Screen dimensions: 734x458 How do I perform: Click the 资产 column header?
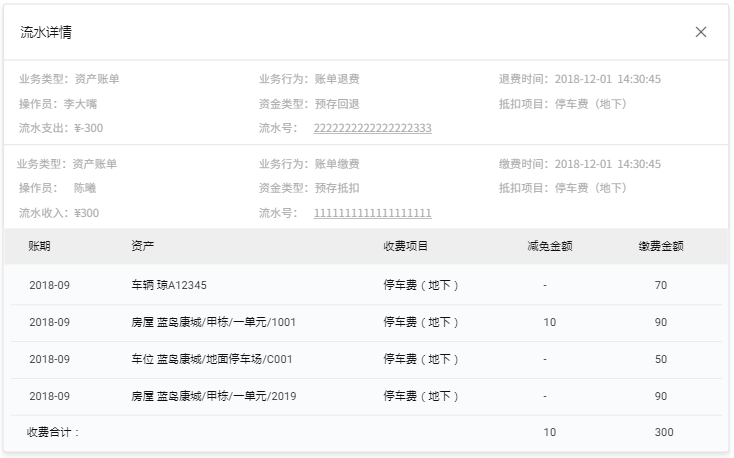point(143,247)
